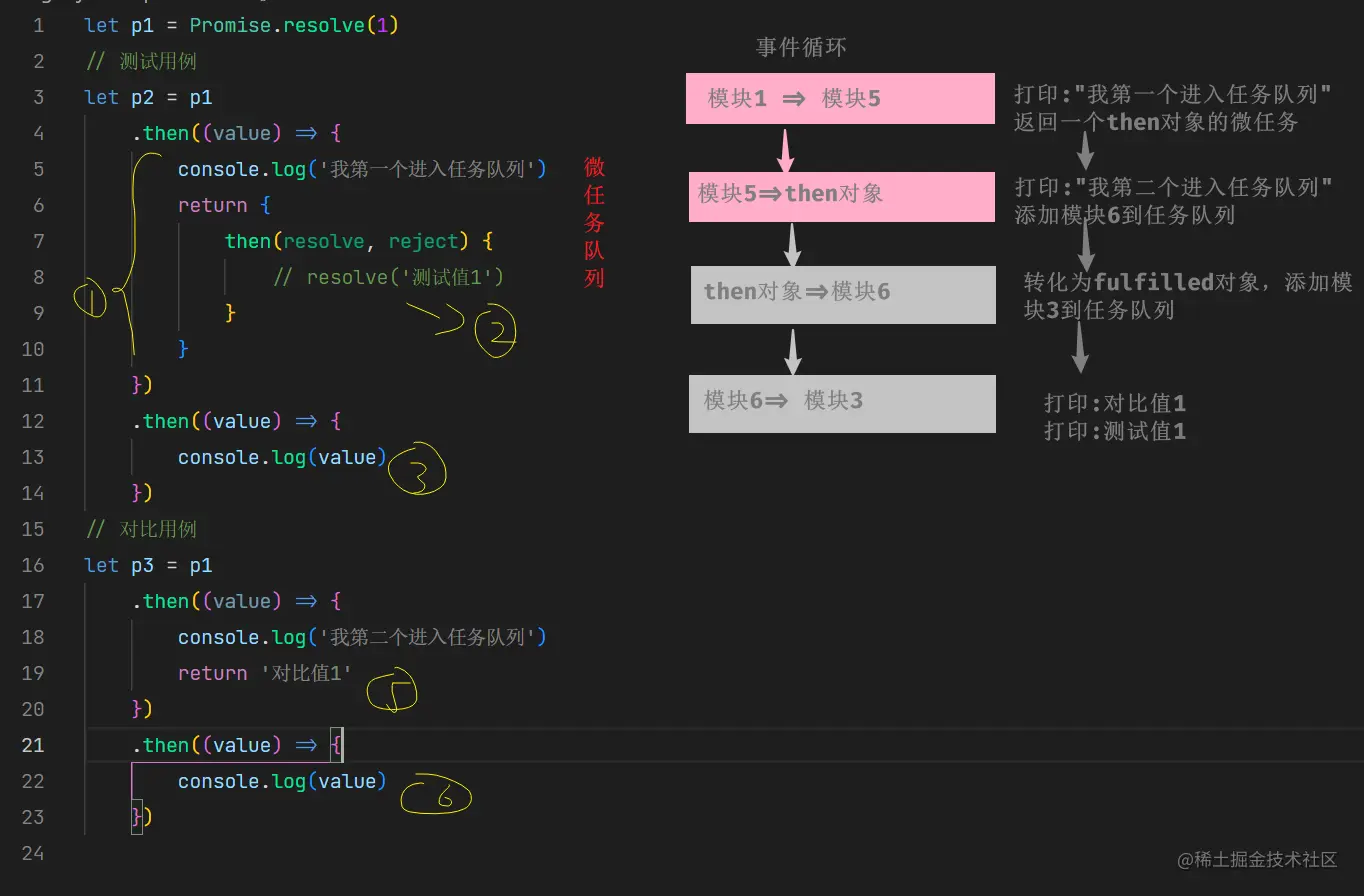Click 'console.log(value)' on line 22
1364x896 pixels.
pos(282,781)
